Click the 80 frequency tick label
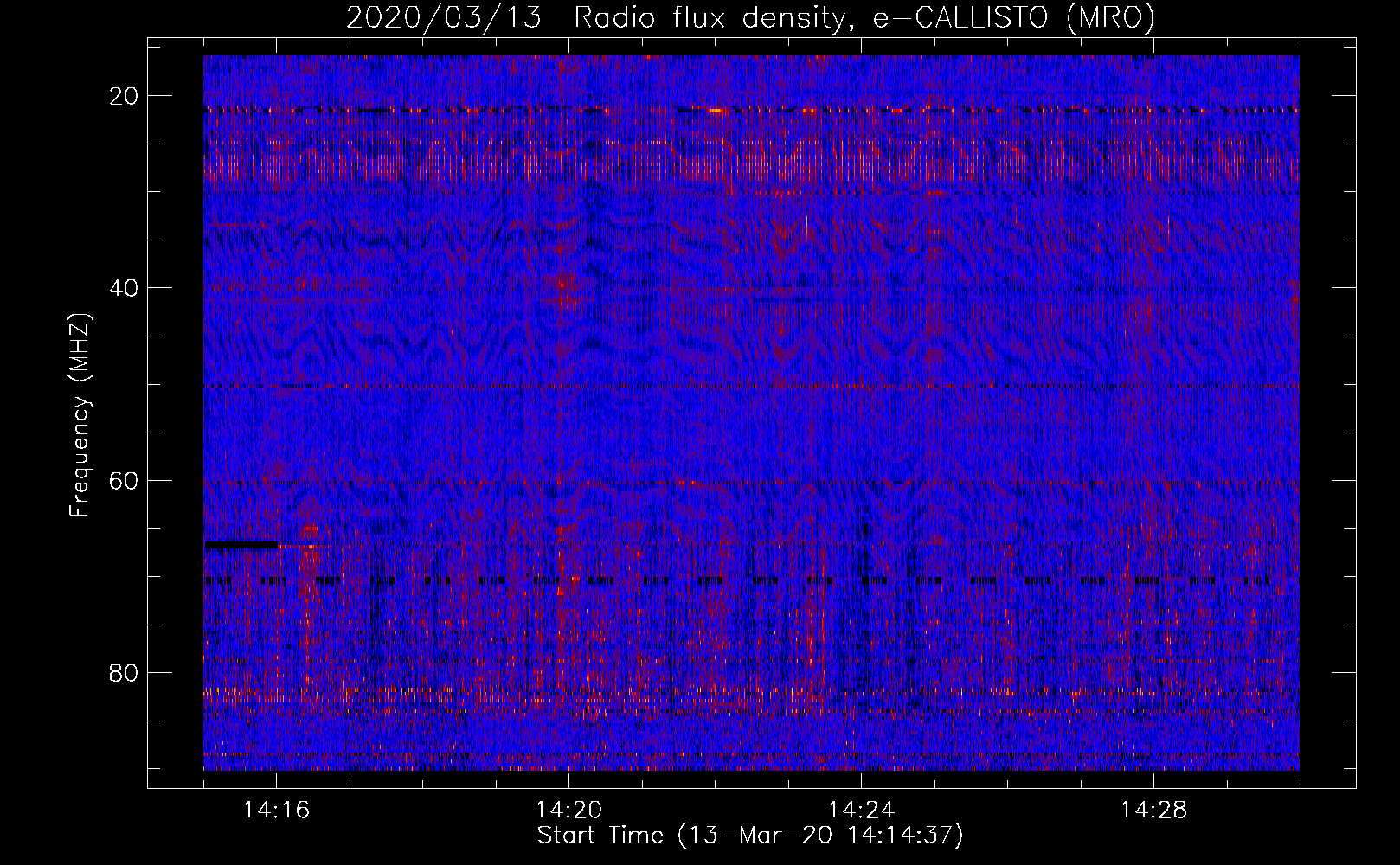The width and height of the screenshot is (1400, 865). coord(125,672)
